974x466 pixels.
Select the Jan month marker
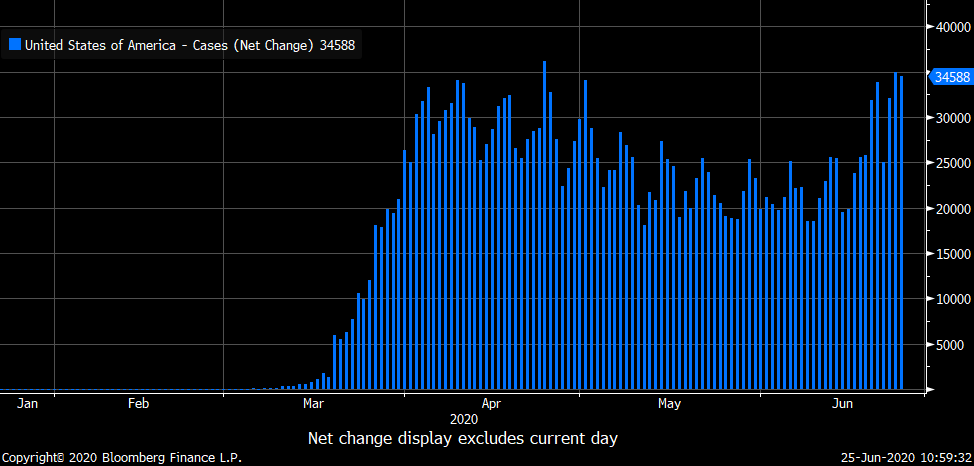point(28,404)
